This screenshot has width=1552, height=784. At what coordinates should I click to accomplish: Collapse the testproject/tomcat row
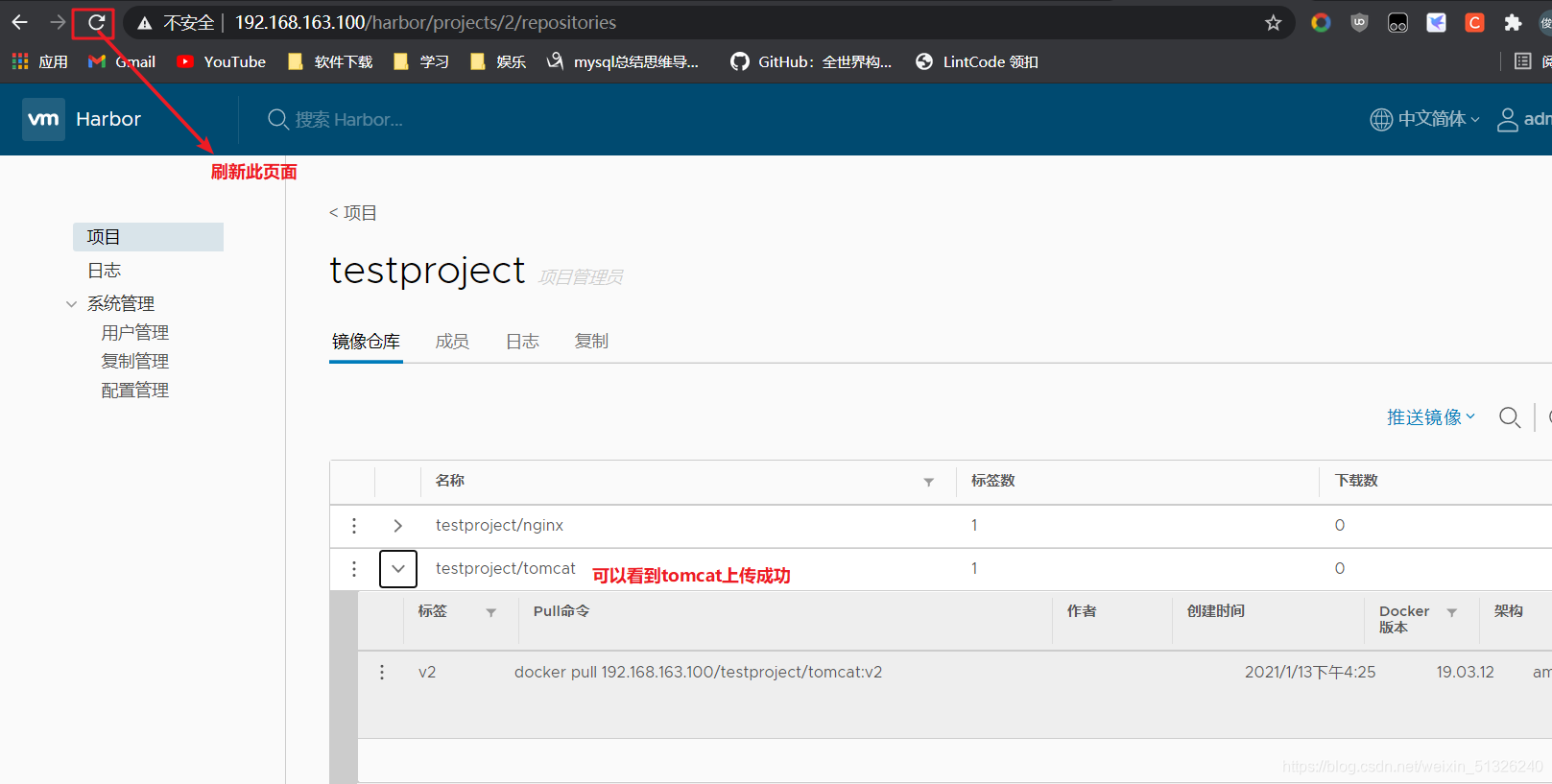coord(398,569)
